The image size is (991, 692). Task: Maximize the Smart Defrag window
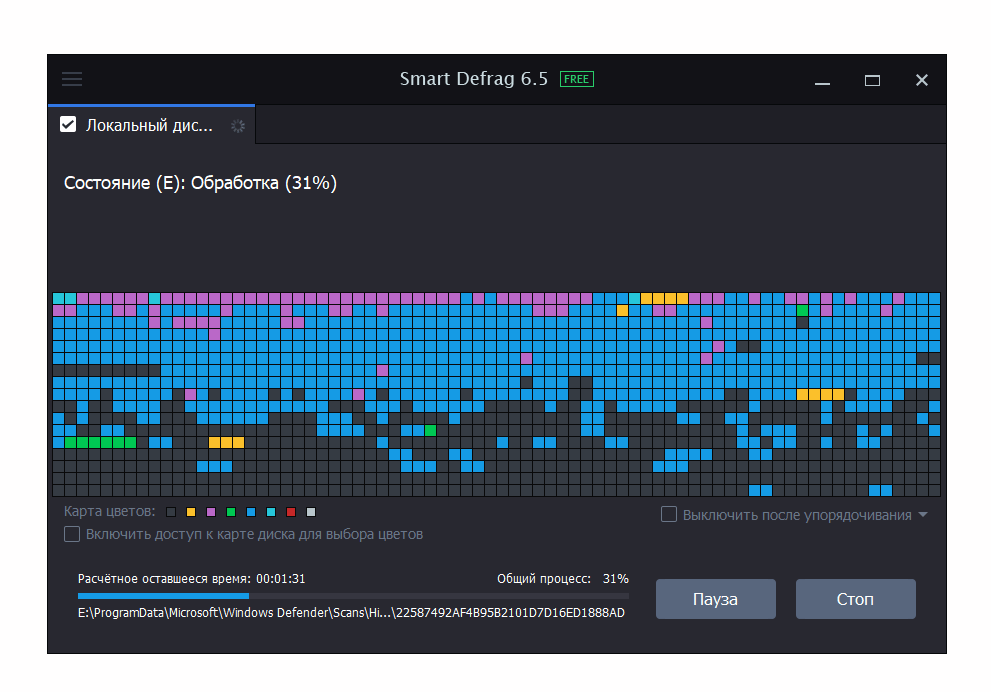pos(872,80)
